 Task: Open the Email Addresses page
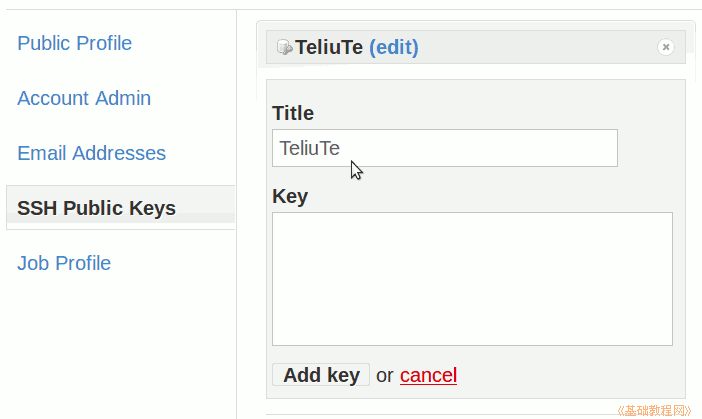pos(91,153)
